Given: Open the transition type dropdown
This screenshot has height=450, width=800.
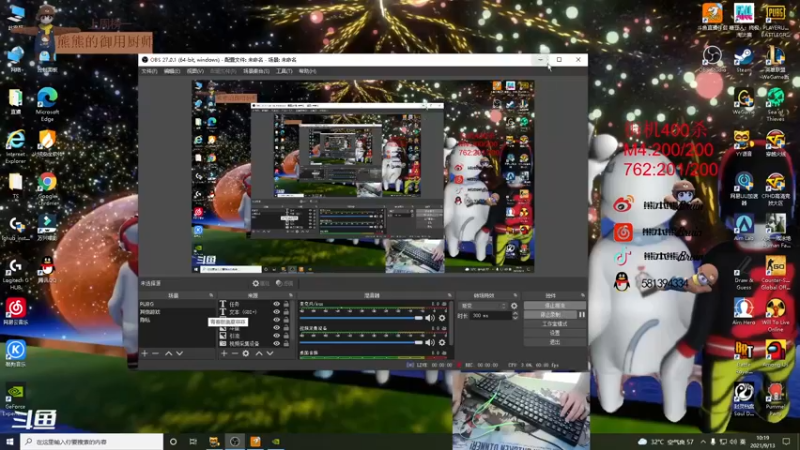Looking at the screenshot, I should click(483, 306).
